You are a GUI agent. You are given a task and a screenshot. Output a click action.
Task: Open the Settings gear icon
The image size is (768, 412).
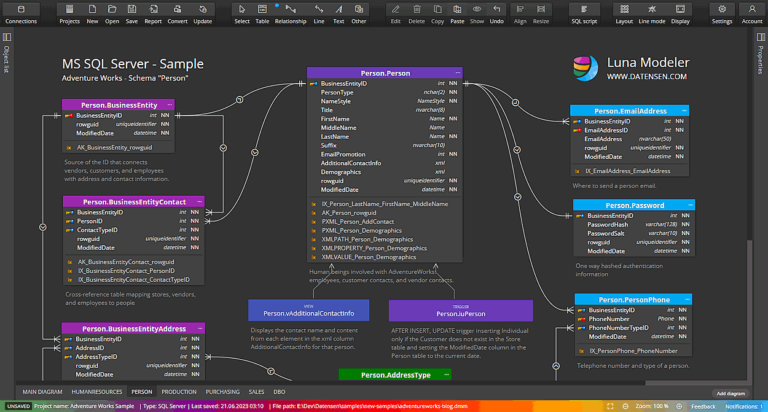[x=721, y=12]
